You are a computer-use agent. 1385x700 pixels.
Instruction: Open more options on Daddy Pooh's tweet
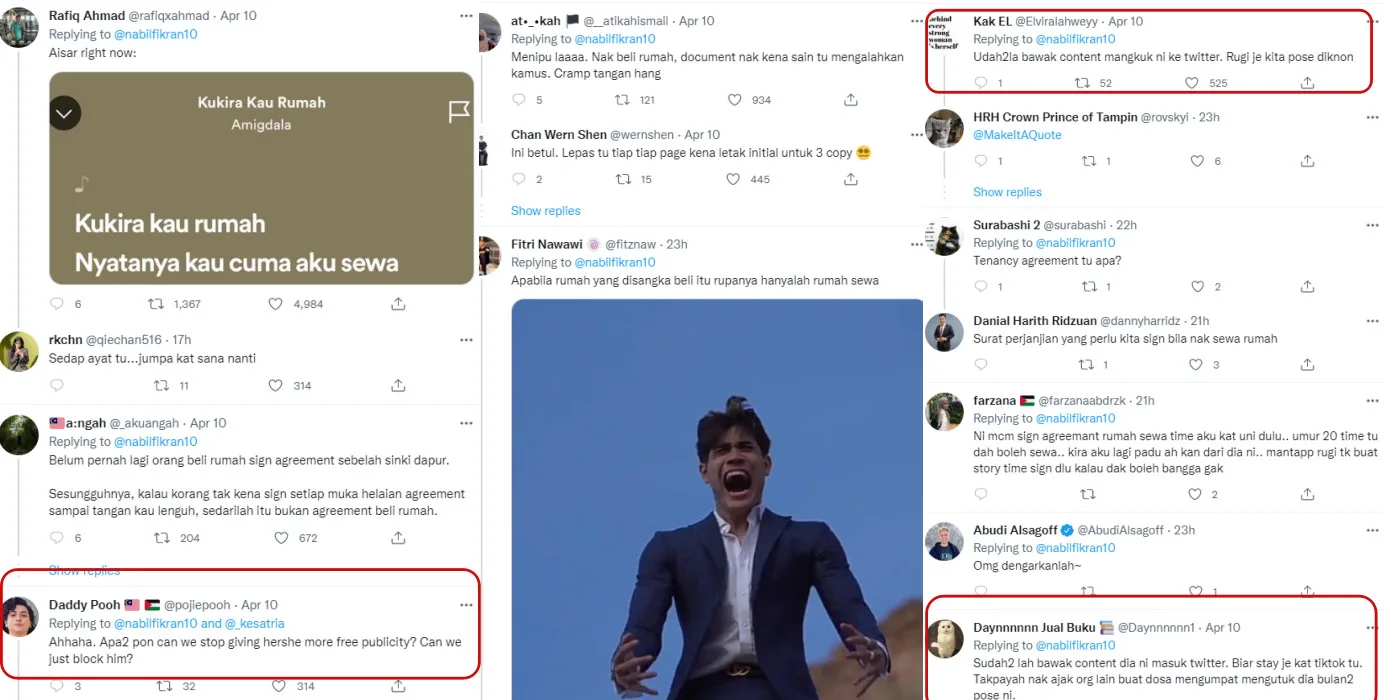(466, 605)
